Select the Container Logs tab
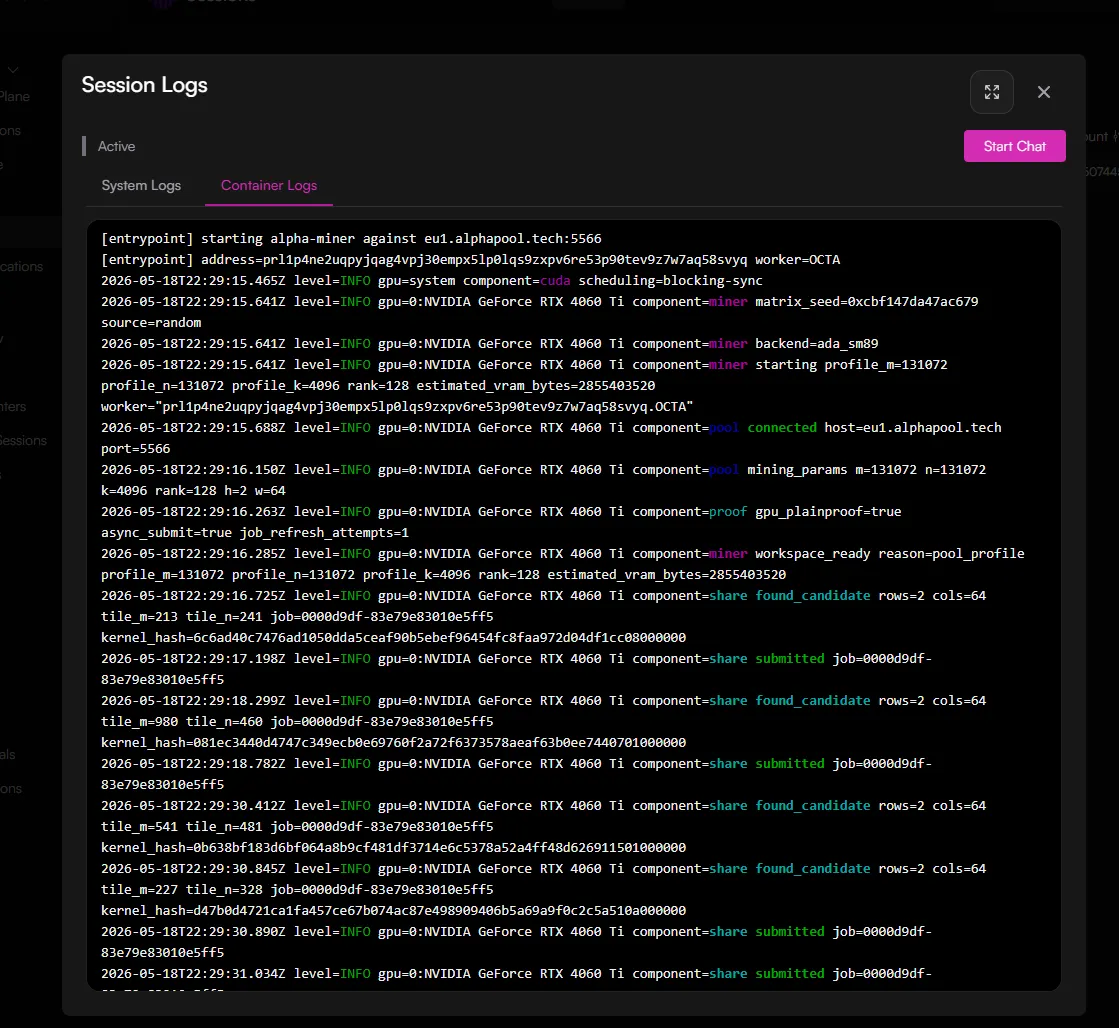The width and height of the screenshot is (1119, 1028). coord(269,186)
